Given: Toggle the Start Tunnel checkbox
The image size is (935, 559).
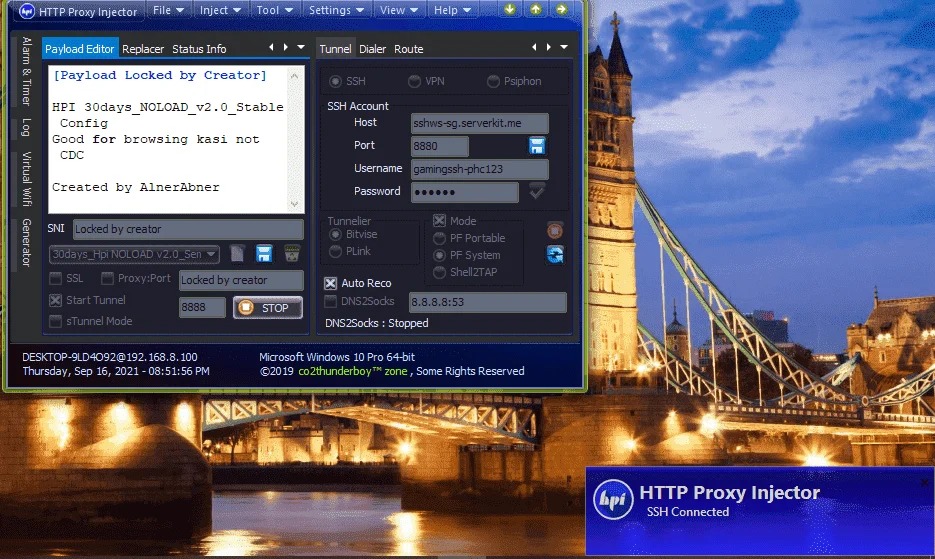Looking at the screenshot, I should tap(55, 300).
